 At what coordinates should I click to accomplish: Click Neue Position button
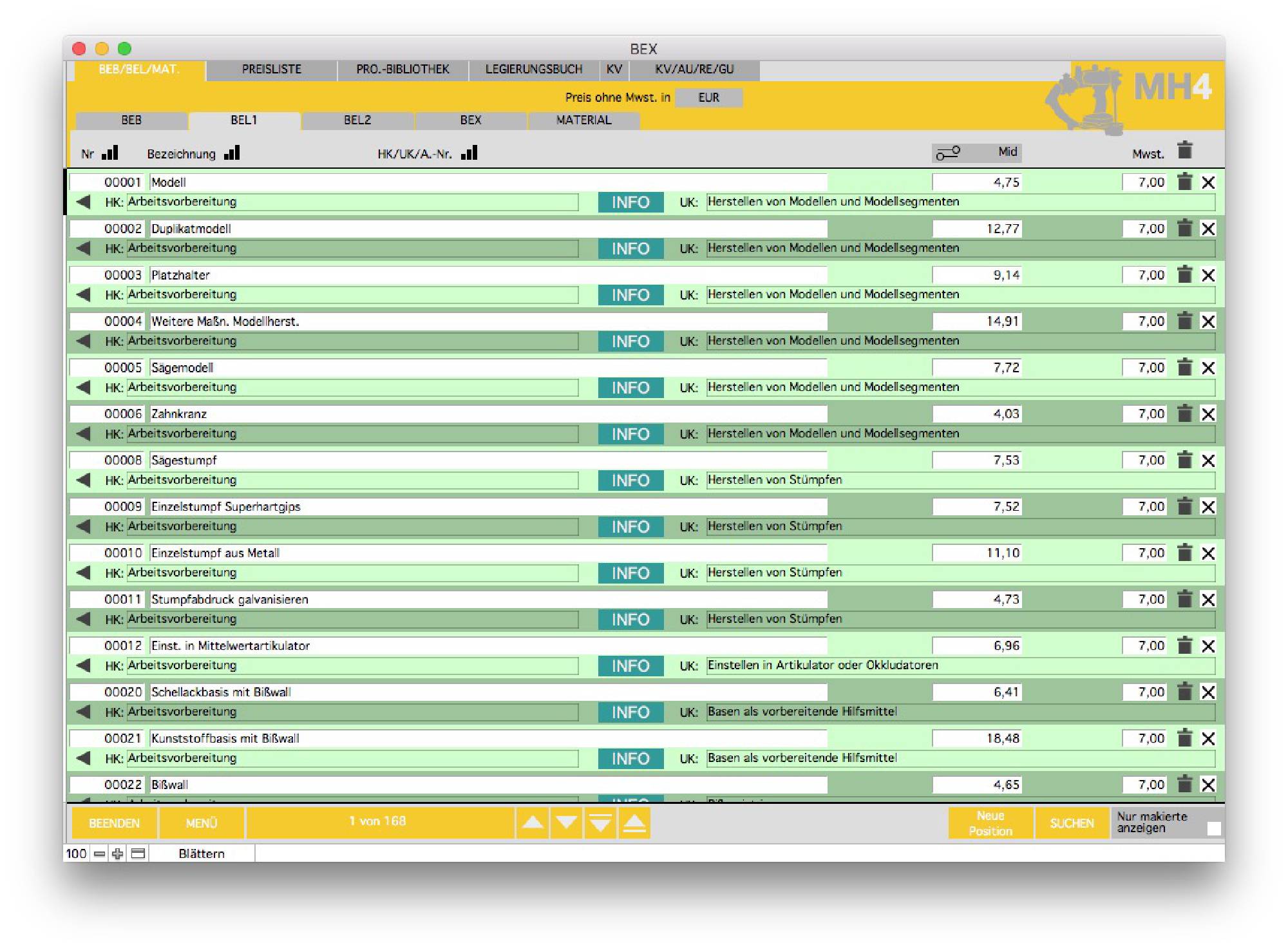coord(990,823)
